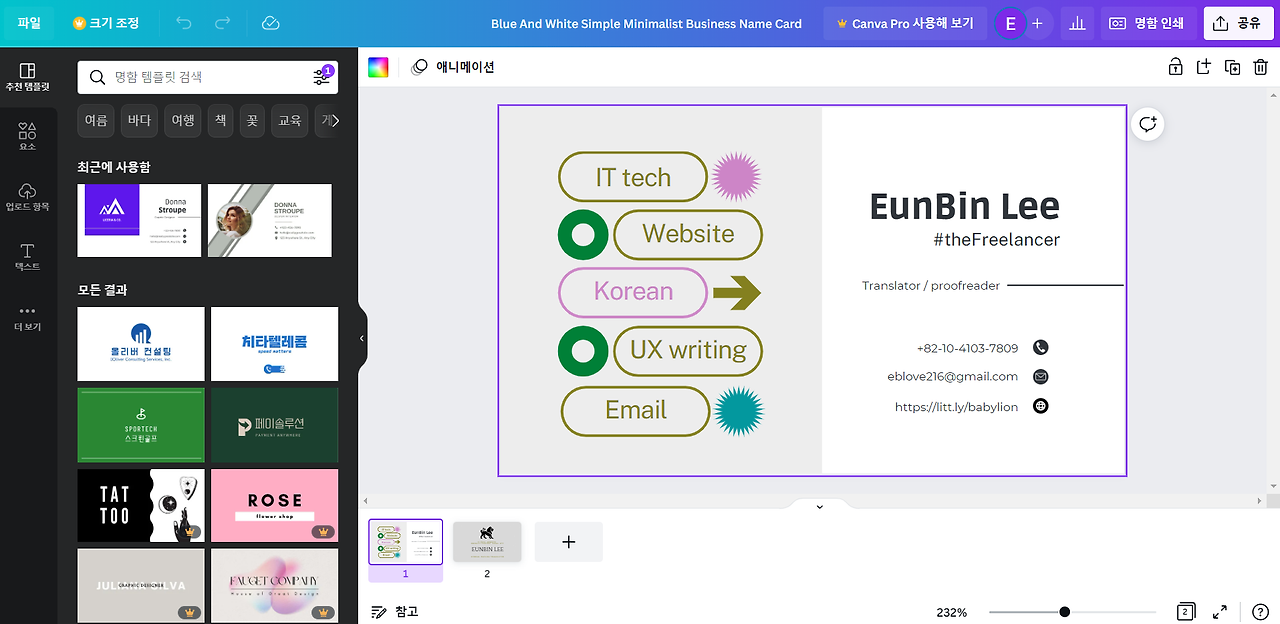
Task: Add a page with plus tile
Action: pyautogui.click(x=569, y=542)
